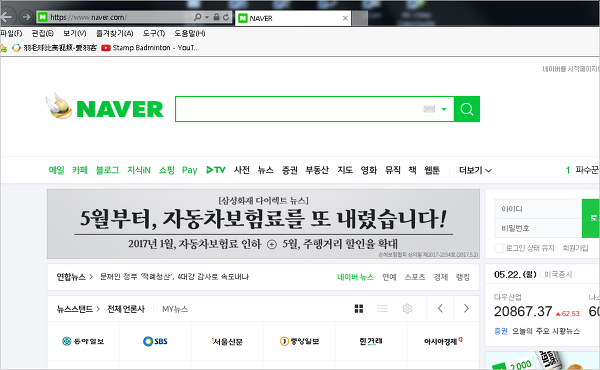Open the address bar dropdown arrow

pyautogui.click(x=207, y=17)
